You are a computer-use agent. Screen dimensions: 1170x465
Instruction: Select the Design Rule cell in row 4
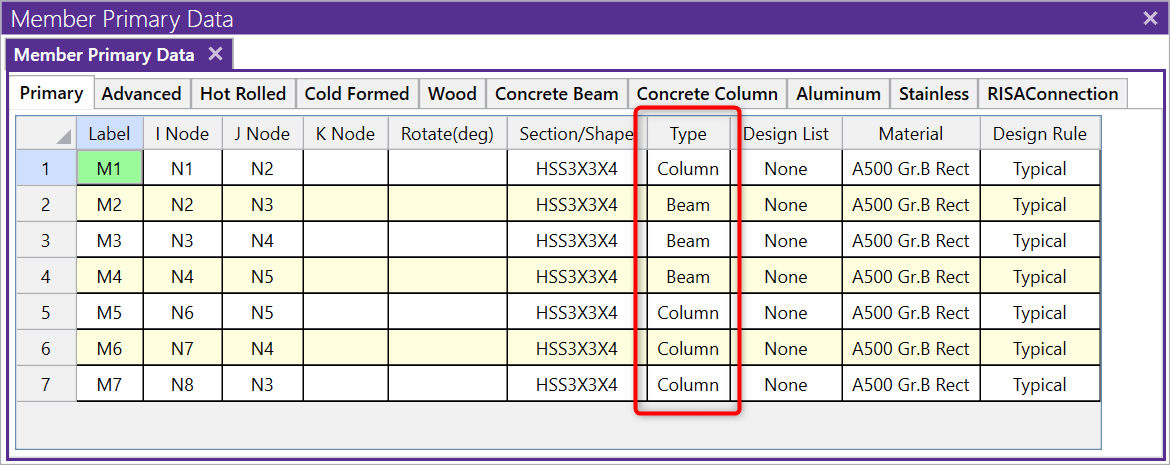(x=1039, y=277)
